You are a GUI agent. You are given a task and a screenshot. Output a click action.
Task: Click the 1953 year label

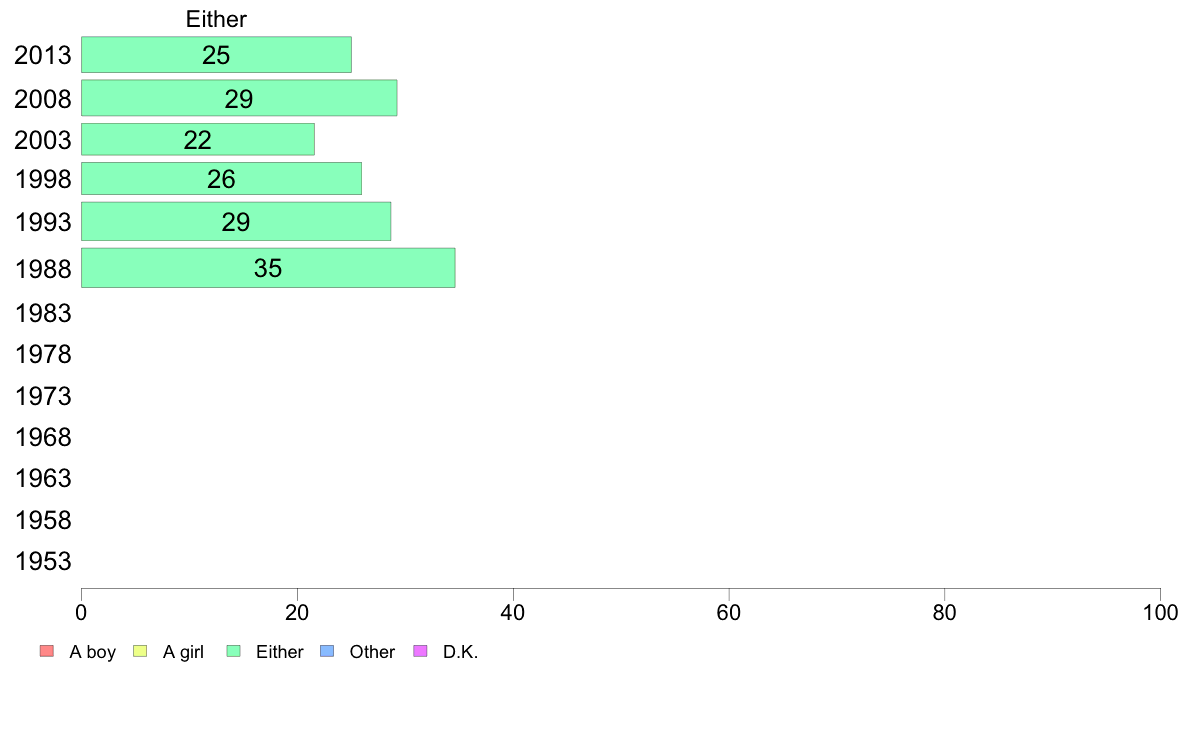(x=43, y=561)
